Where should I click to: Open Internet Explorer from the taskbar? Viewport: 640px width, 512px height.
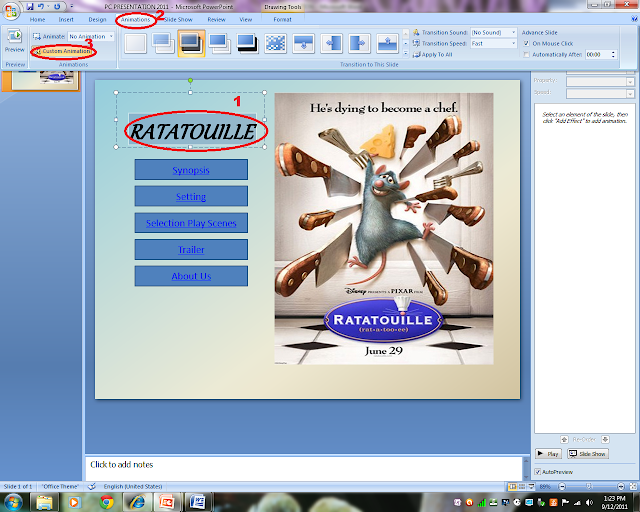point(137,502)
